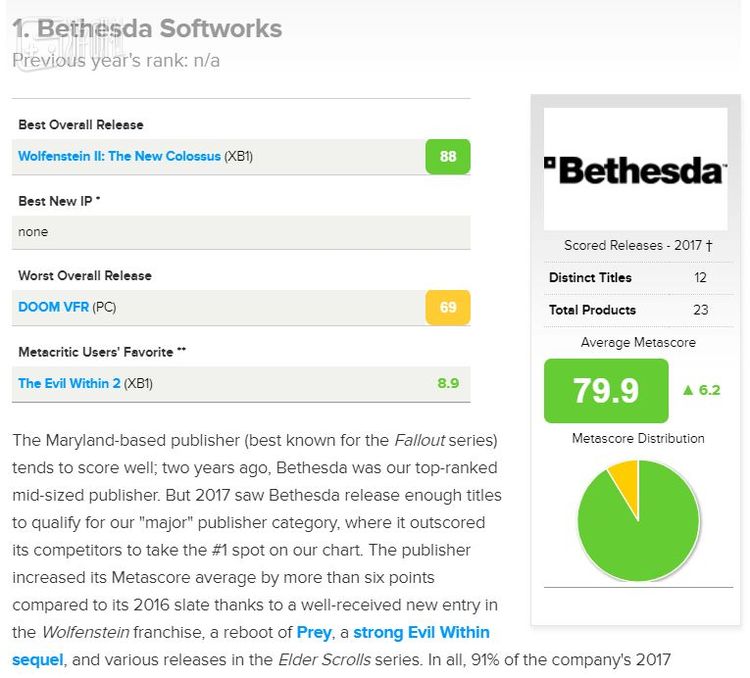Click the 79.9 Average Metascore badge
Image resolution: width=750 pixels, height=678 pixels.
click(x=605, y=390)
